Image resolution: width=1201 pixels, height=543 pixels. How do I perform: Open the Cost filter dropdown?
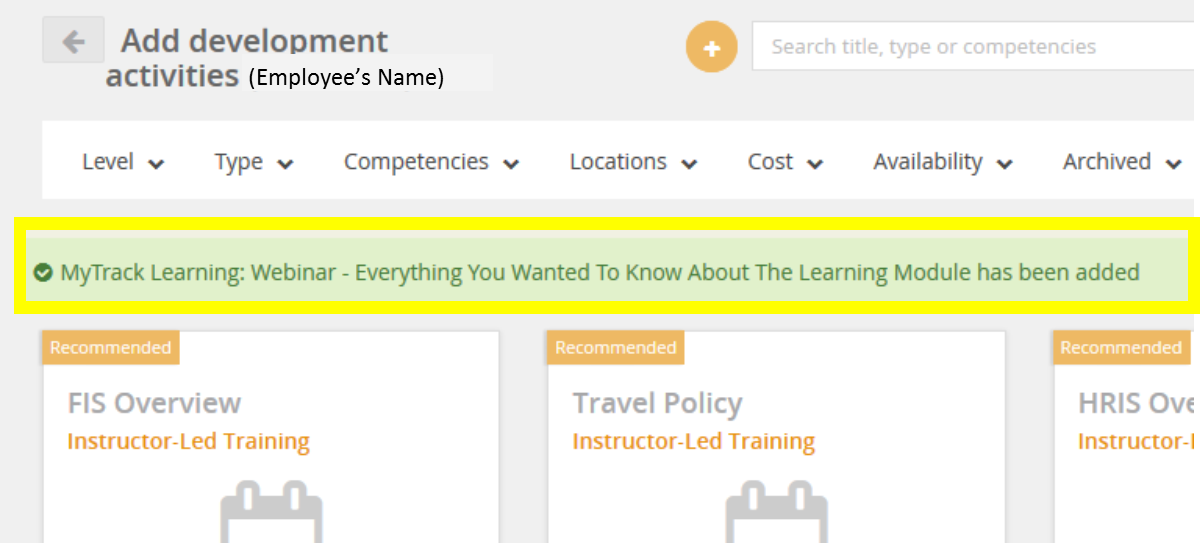[785, 162]
